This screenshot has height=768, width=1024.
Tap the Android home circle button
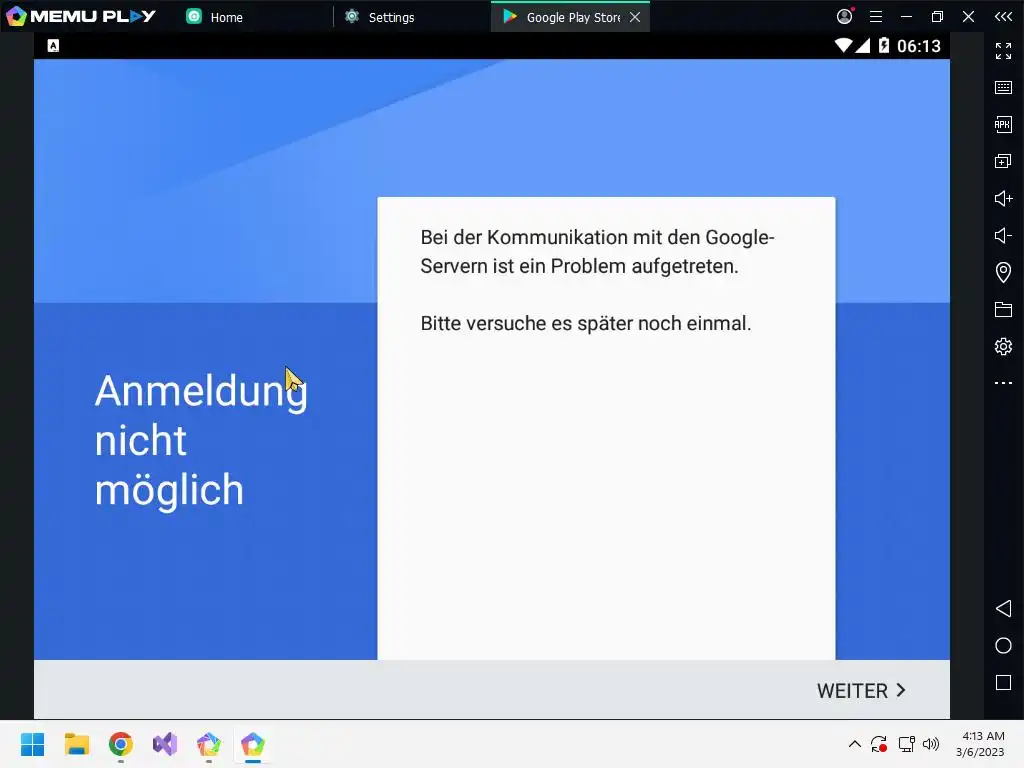click(x=1003, y=646)
